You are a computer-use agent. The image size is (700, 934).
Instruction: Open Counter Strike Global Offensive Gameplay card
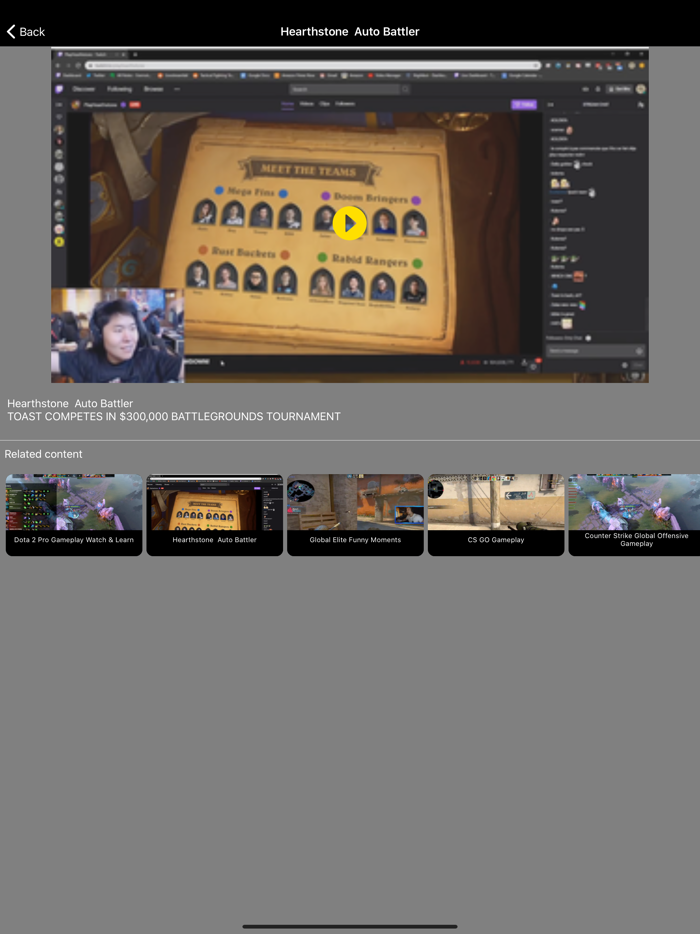(x=634, y=515)
